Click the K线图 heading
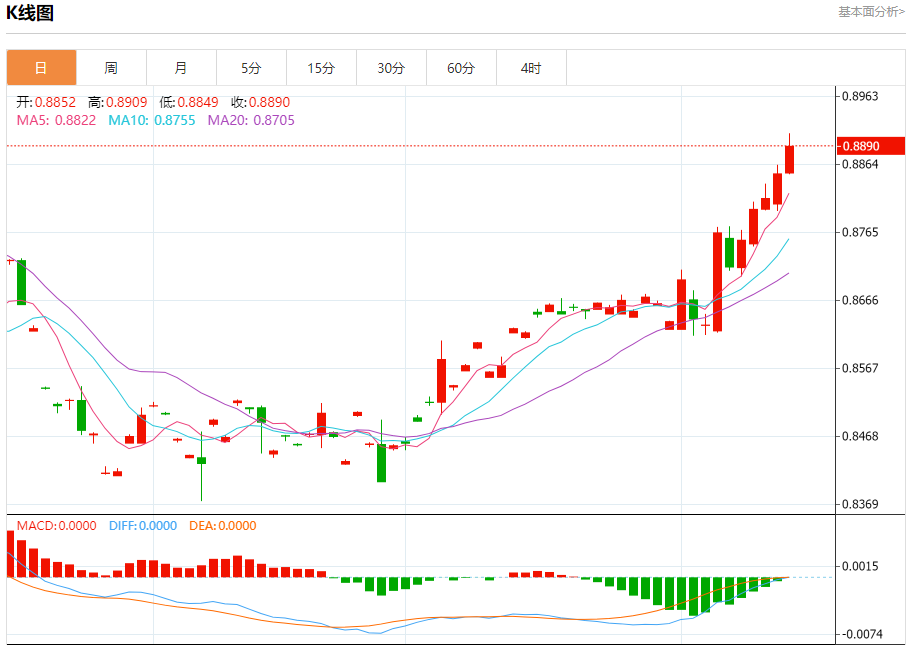The image size is (908, 645). (x=30, y=13)
